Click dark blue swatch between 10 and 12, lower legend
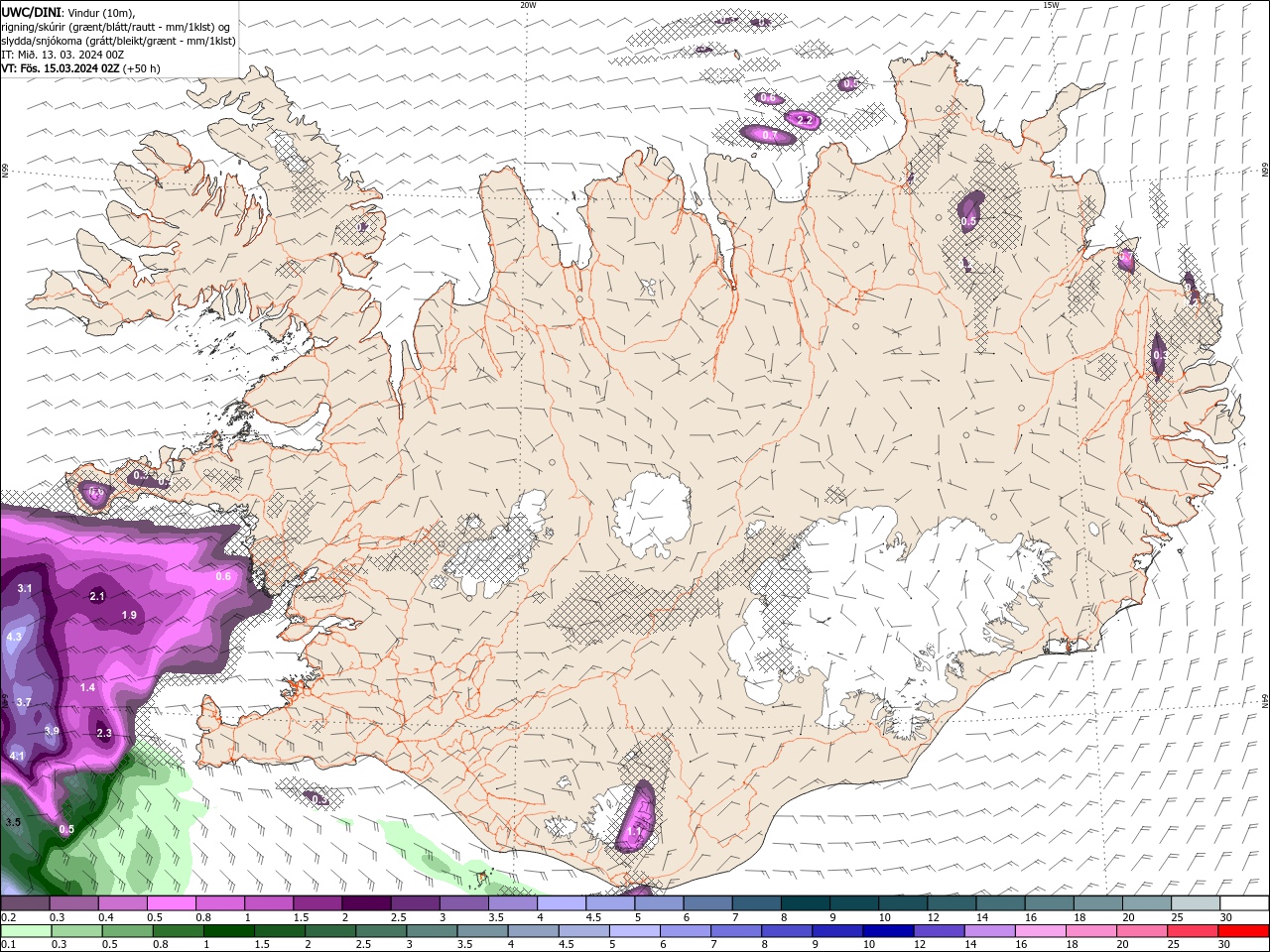 pos(886,931)
